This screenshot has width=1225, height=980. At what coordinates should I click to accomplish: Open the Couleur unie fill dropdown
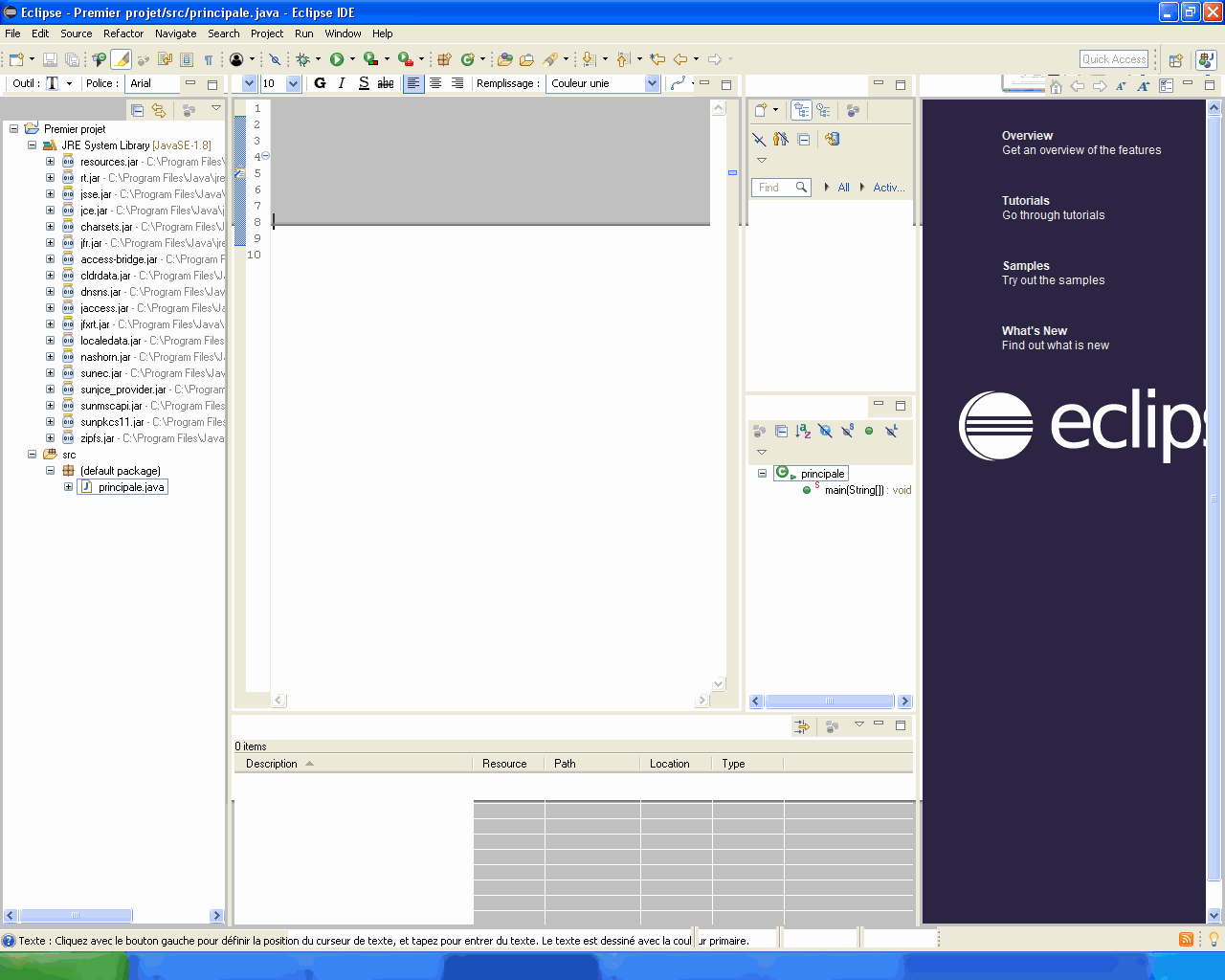[x=652, y=83]
